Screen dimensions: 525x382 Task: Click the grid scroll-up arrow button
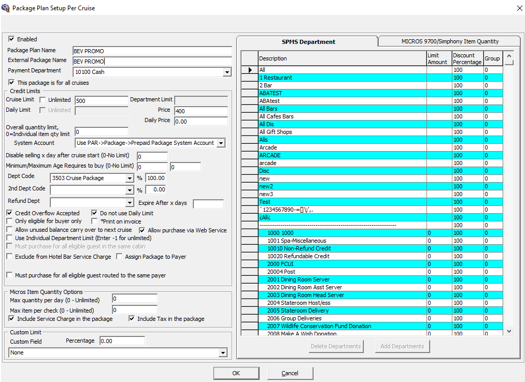click(x=509, y=56)
